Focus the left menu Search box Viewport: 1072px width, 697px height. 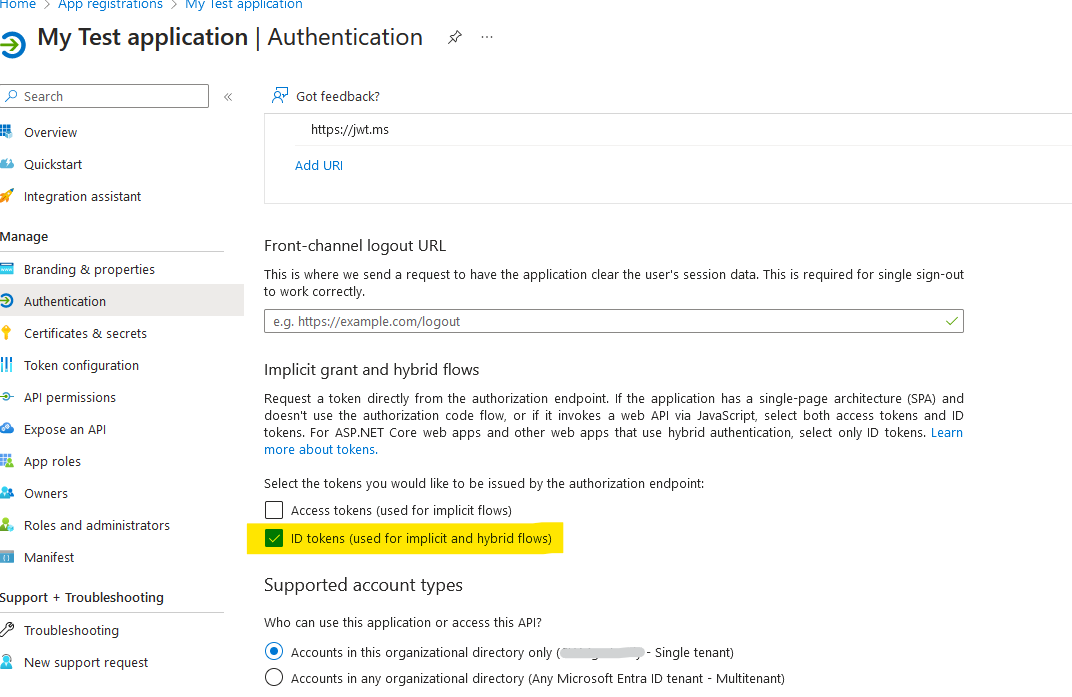point(105,96)
